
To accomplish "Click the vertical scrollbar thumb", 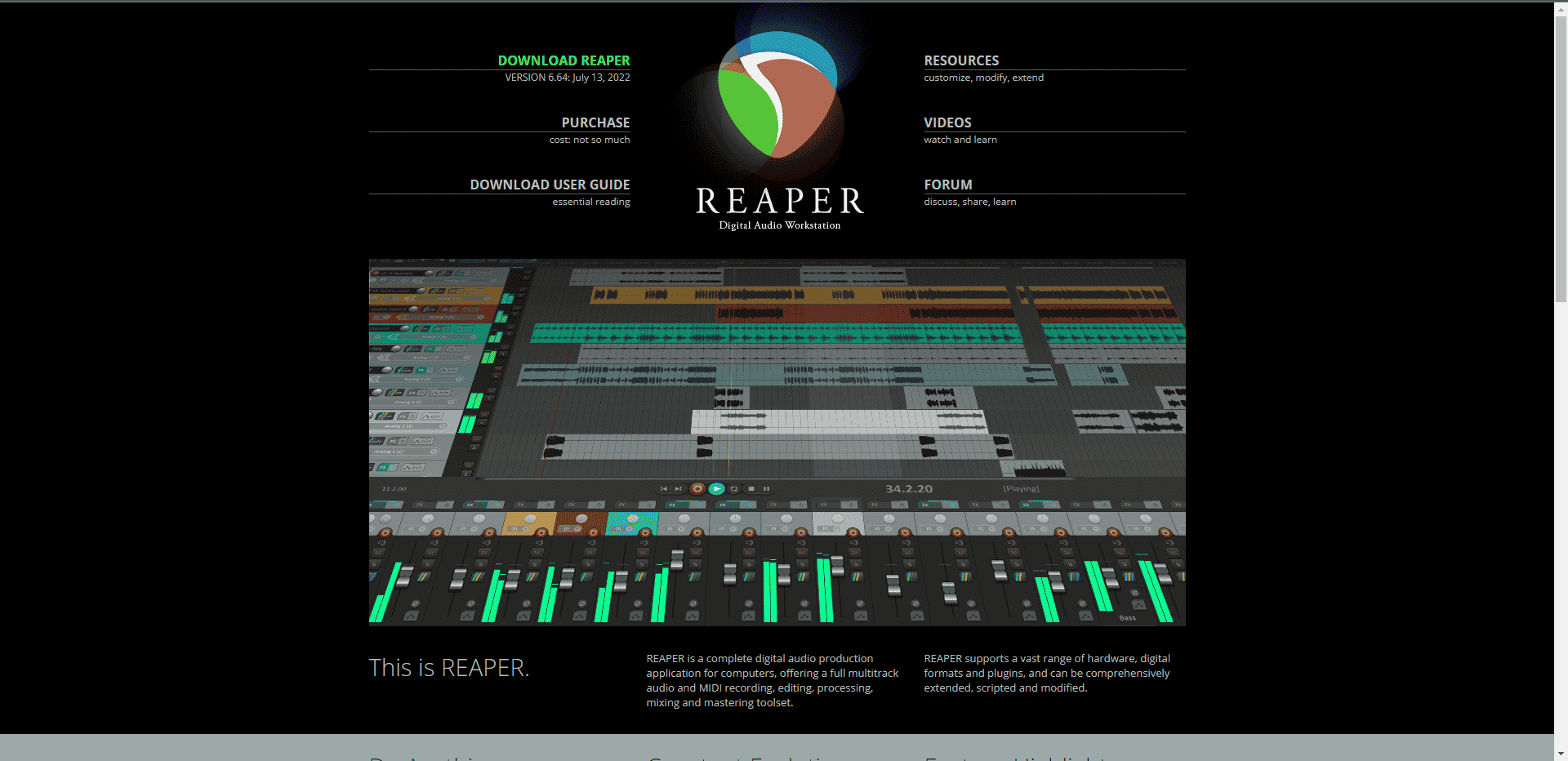I will tap(1561, 159).
